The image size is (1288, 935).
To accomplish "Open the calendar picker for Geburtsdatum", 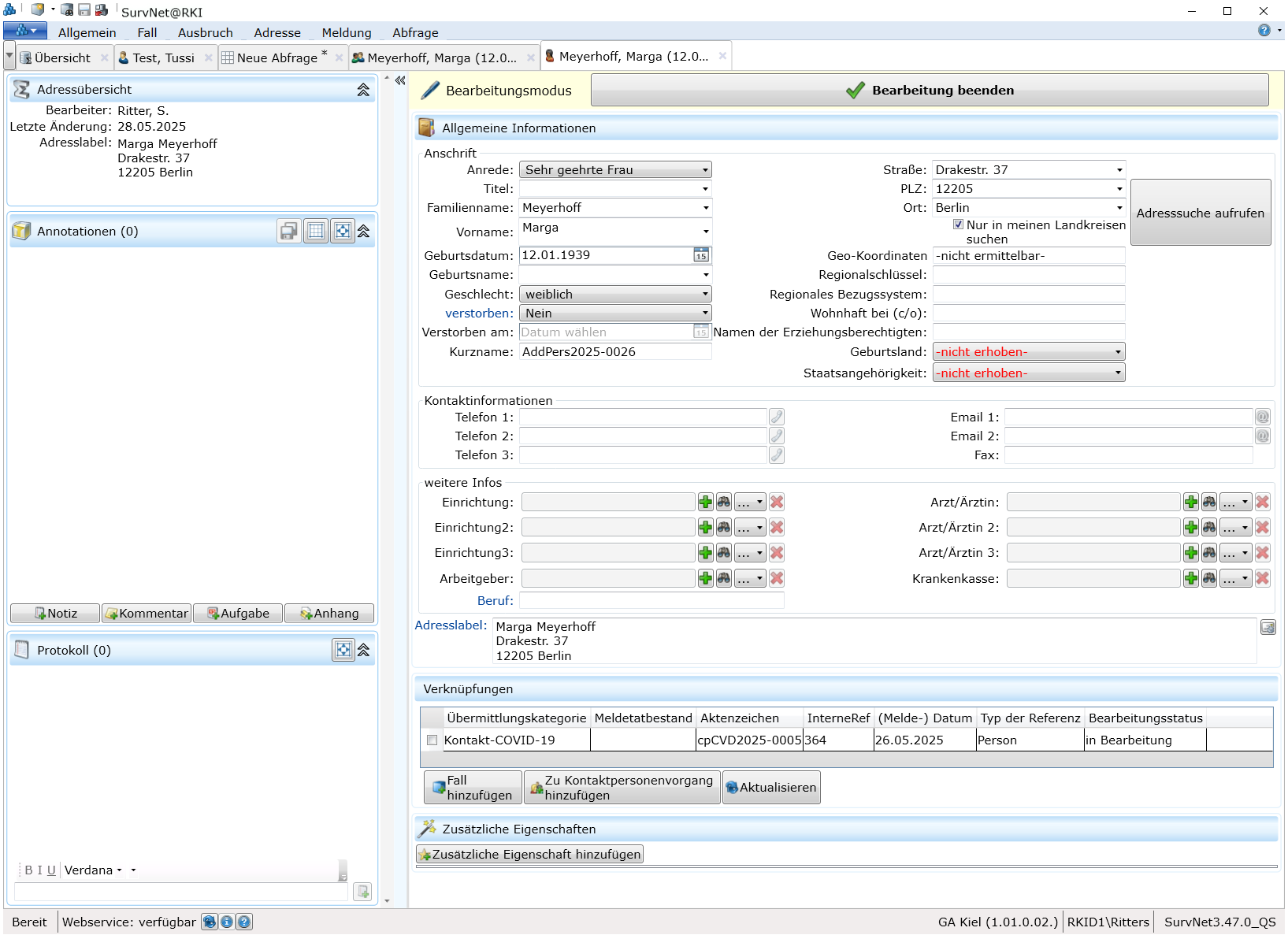I will pos(701,255).
